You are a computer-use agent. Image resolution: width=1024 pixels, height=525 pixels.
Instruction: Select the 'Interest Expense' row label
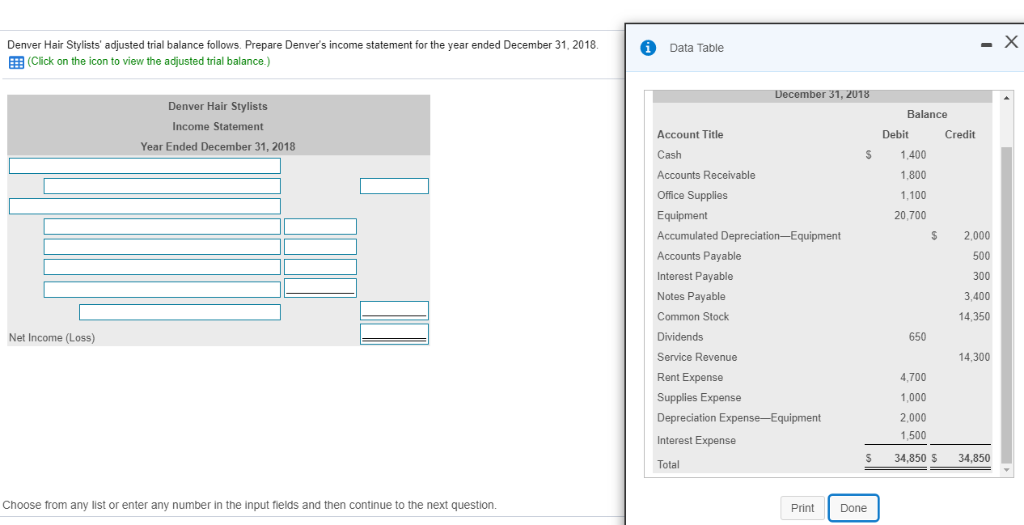696,441
